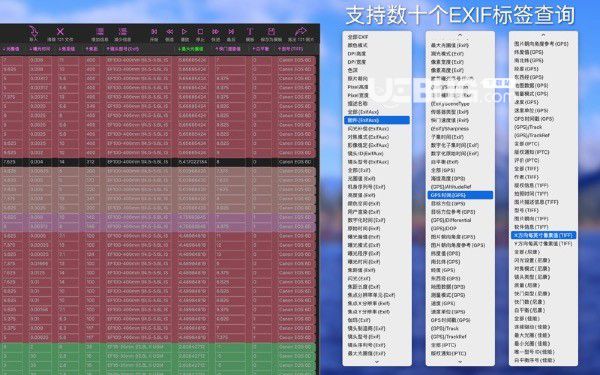This screenshot has width=600, height=375.
Task: Click the rewind double-arrow icon
Action: [x=169, y=32]
